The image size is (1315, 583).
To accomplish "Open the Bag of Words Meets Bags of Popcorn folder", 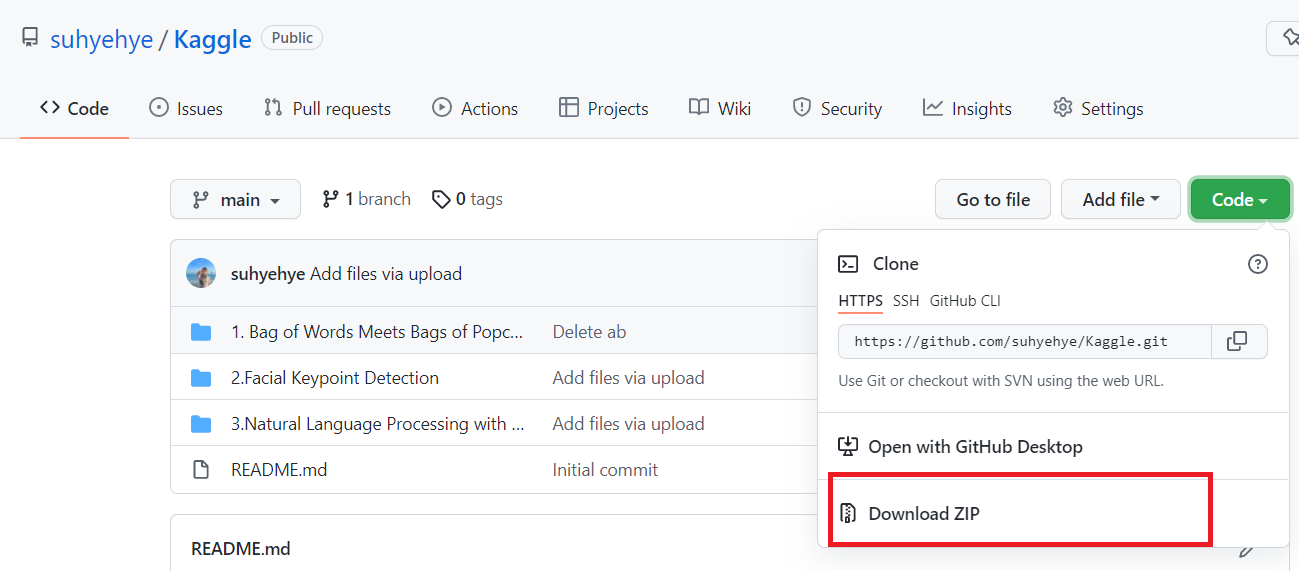I will click(x=377, y=331).
